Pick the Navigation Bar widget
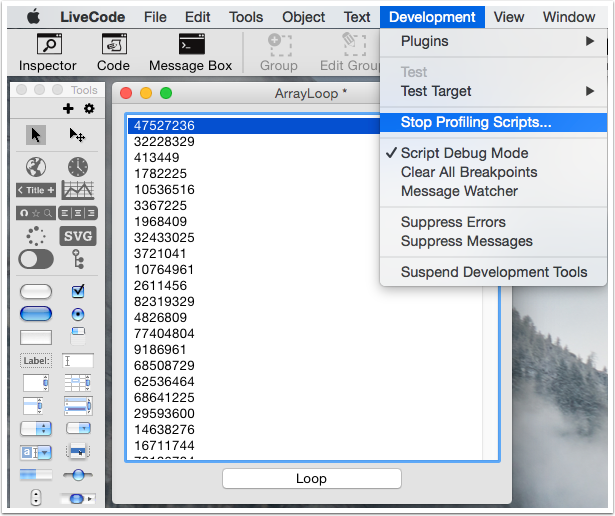Viewport: 615px width, 516px height. pos(36,213)
